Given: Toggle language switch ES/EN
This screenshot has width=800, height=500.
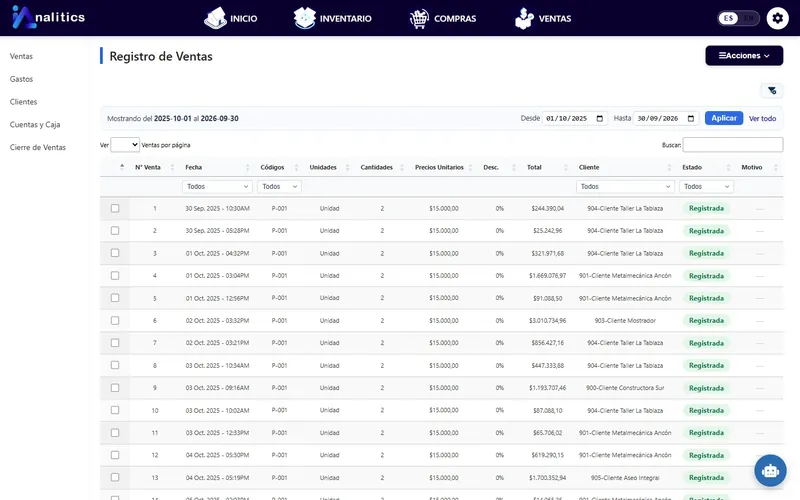Looking at the screenshot, I should pos(738,18).
